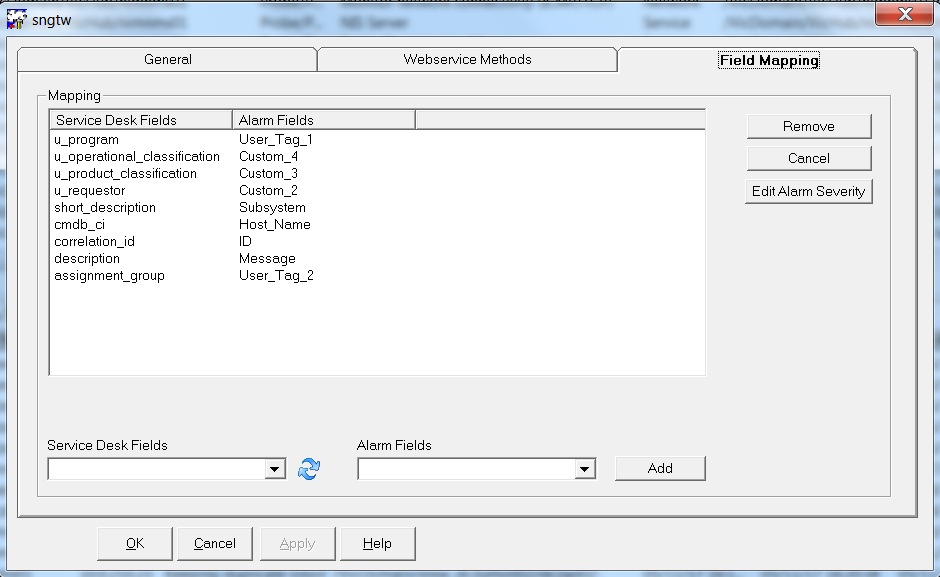Switch to the Webservice Methods tab
940x577 pixels.
pyautogui.click(x=466, y=59)
